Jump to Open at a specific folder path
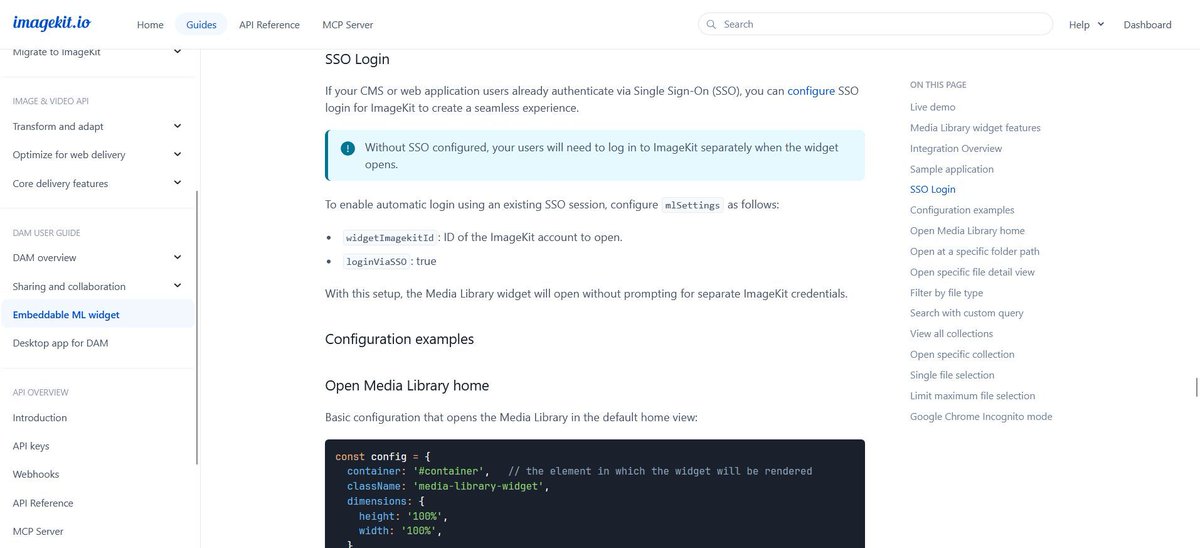 (x=975, y=251)
